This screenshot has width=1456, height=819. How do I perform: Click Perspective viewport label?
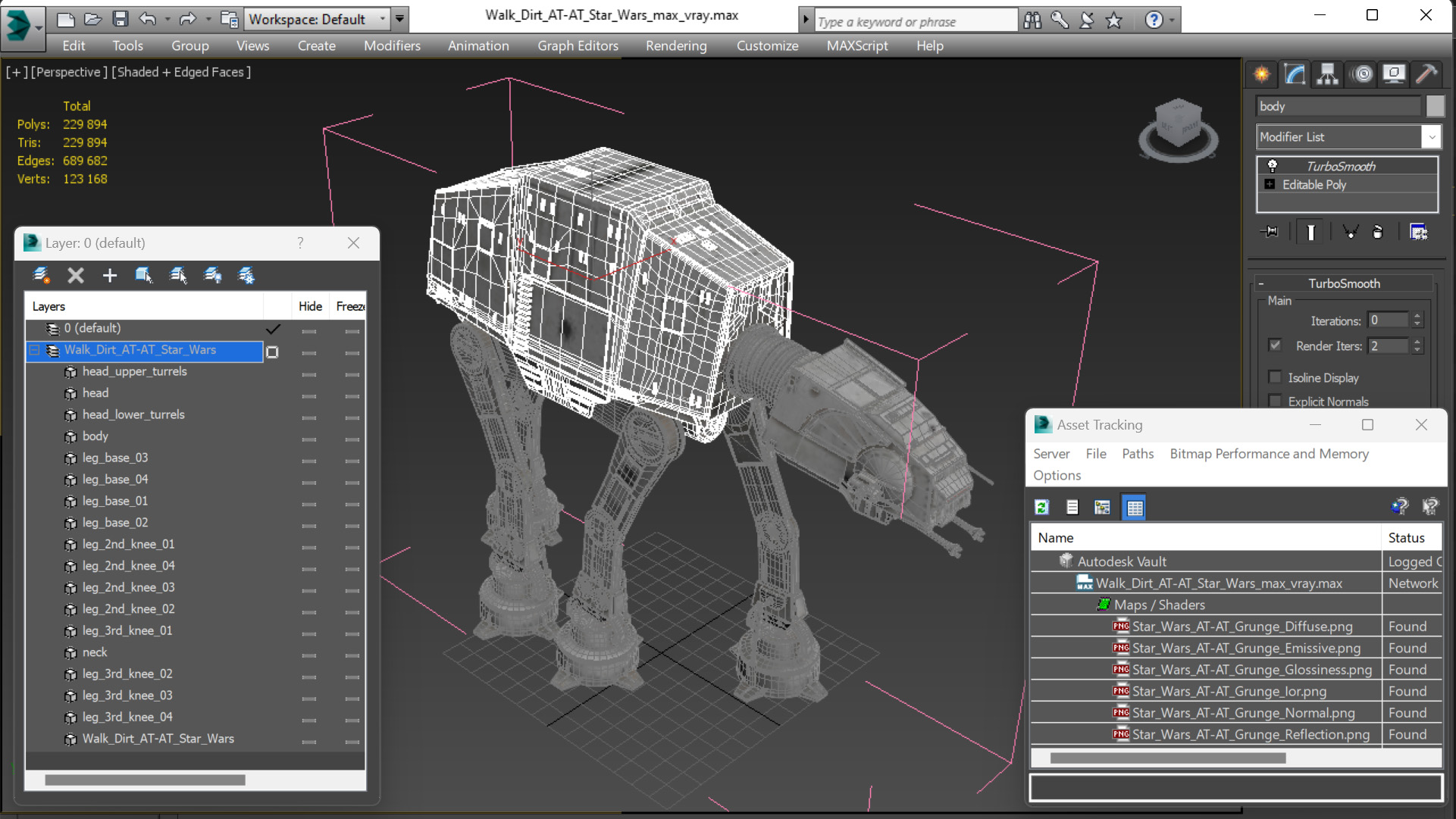pyautogui.click(x=69, y=72)
